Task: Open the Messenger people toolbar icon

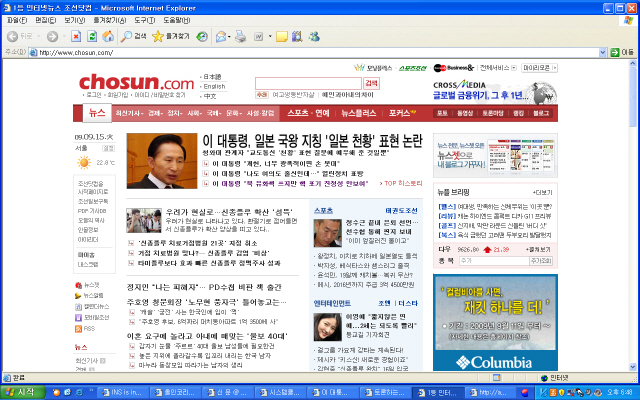Action: (x=314, y=37)
